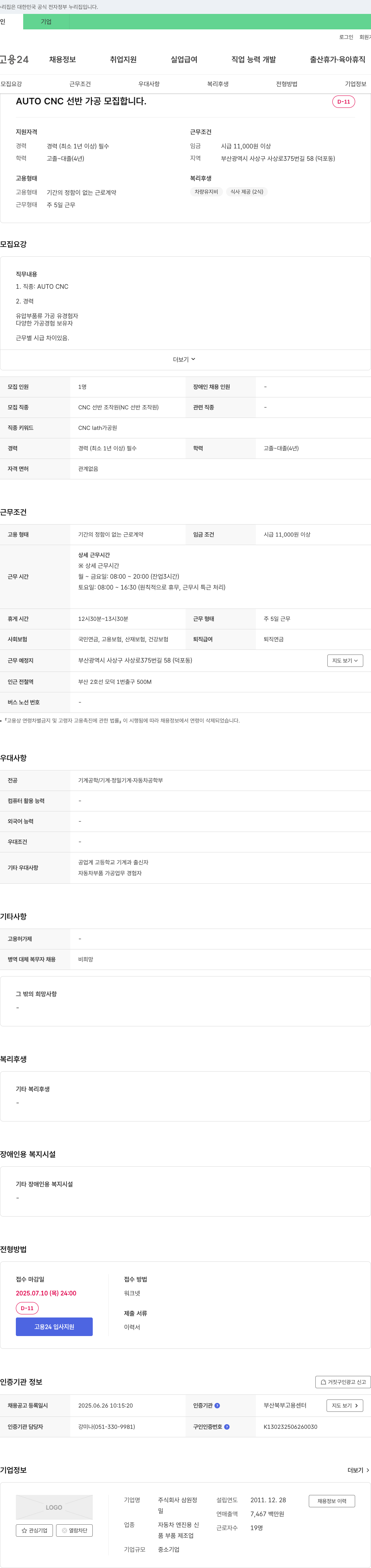
Task: Toggle 열람차단 for this company
Action: [x=74, y=1531]
